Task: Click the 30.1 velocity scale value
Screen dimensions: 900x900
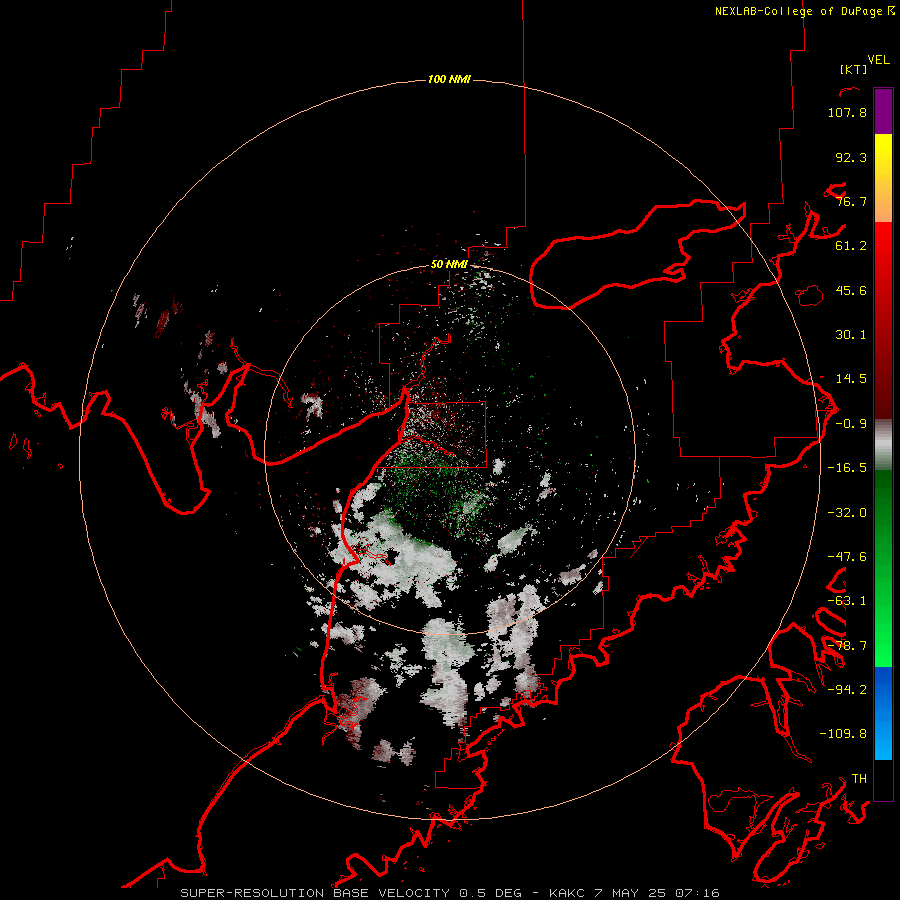Action: (x=851, y=335)
